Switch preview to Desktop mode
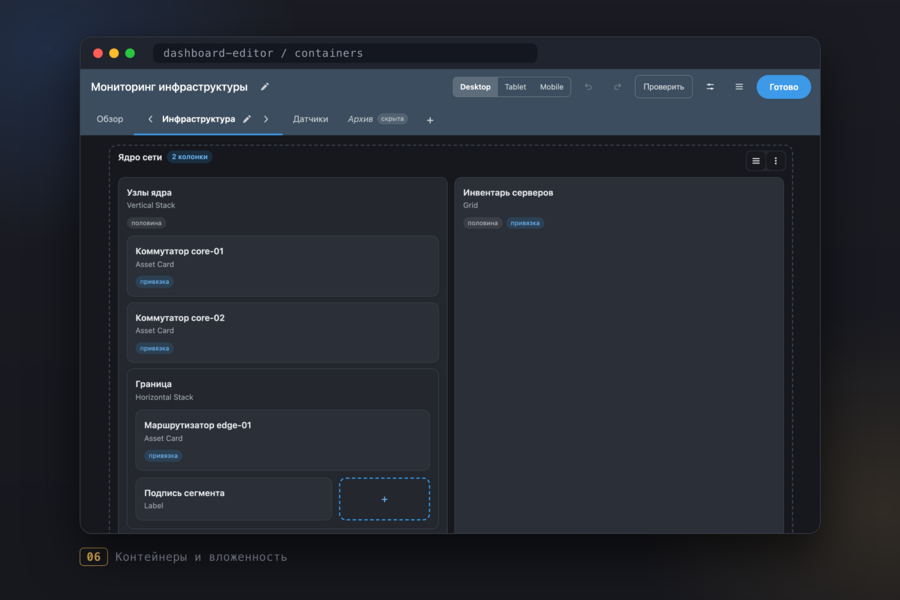The image size is (900, 600). (475, 87)
